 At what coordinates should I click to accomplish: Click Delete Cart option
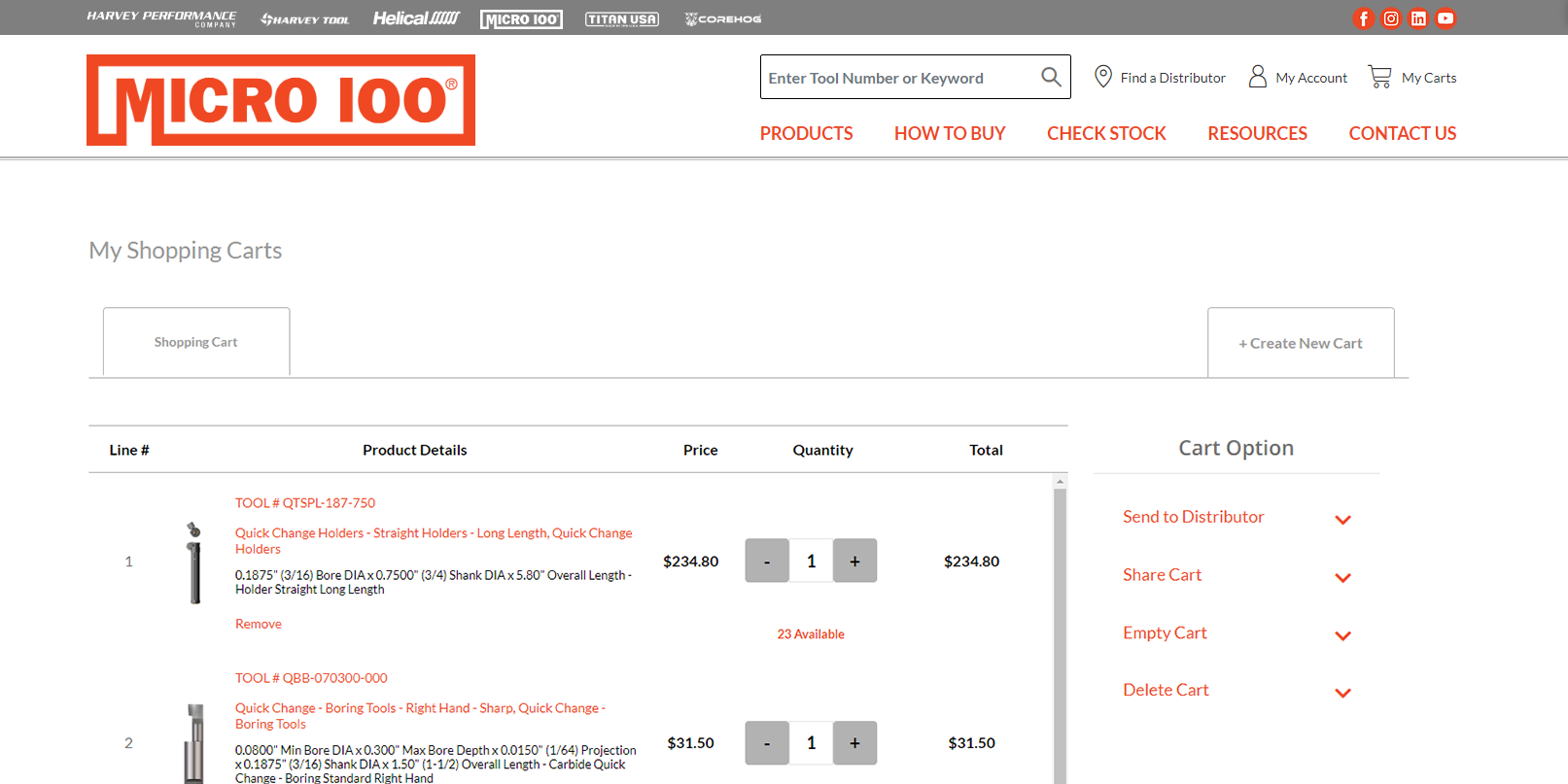click(x=1166, y=690)
